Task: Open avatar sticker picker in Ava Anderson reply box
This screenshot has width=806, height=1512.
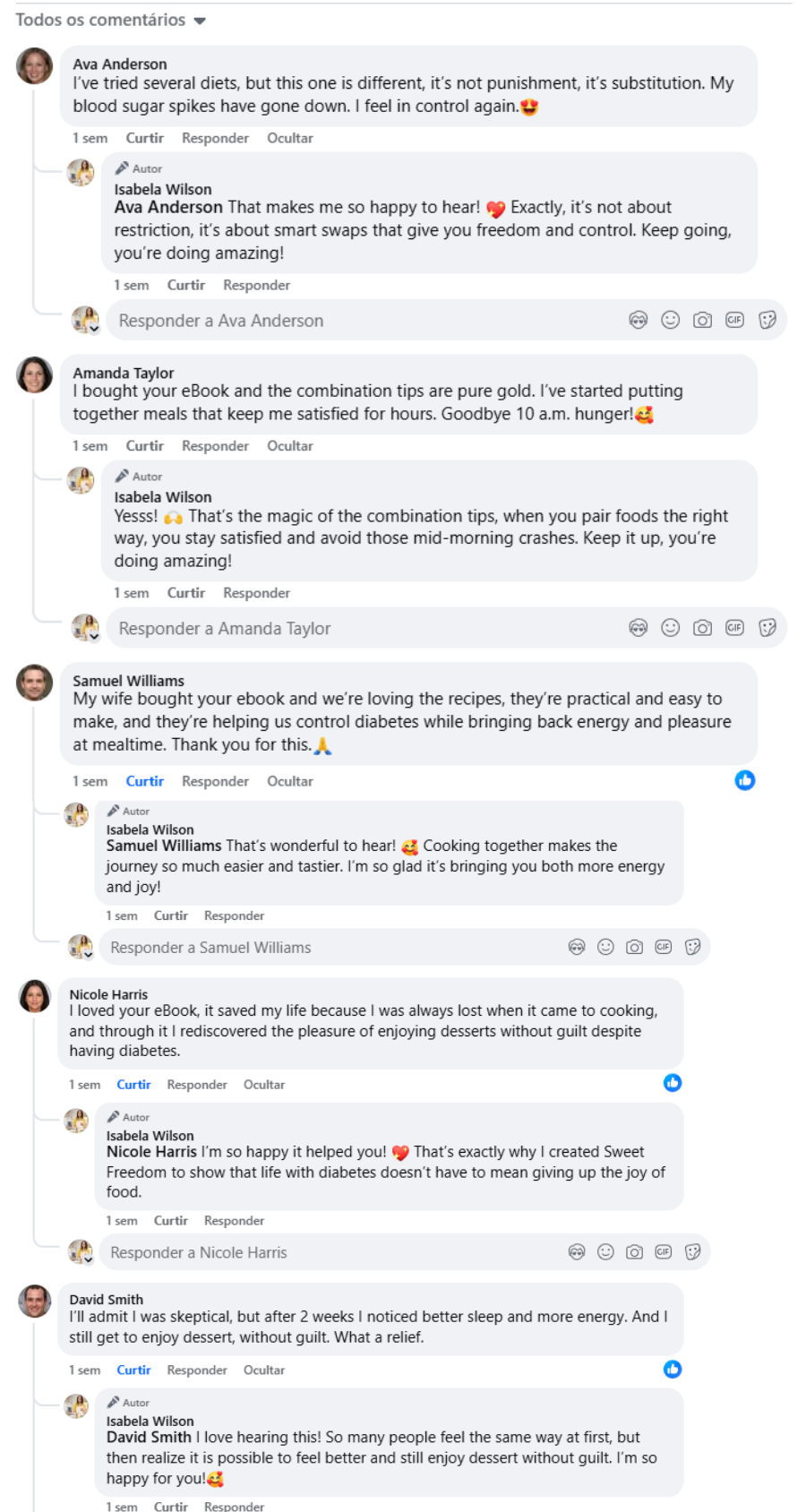Action: tap(638, 321)
